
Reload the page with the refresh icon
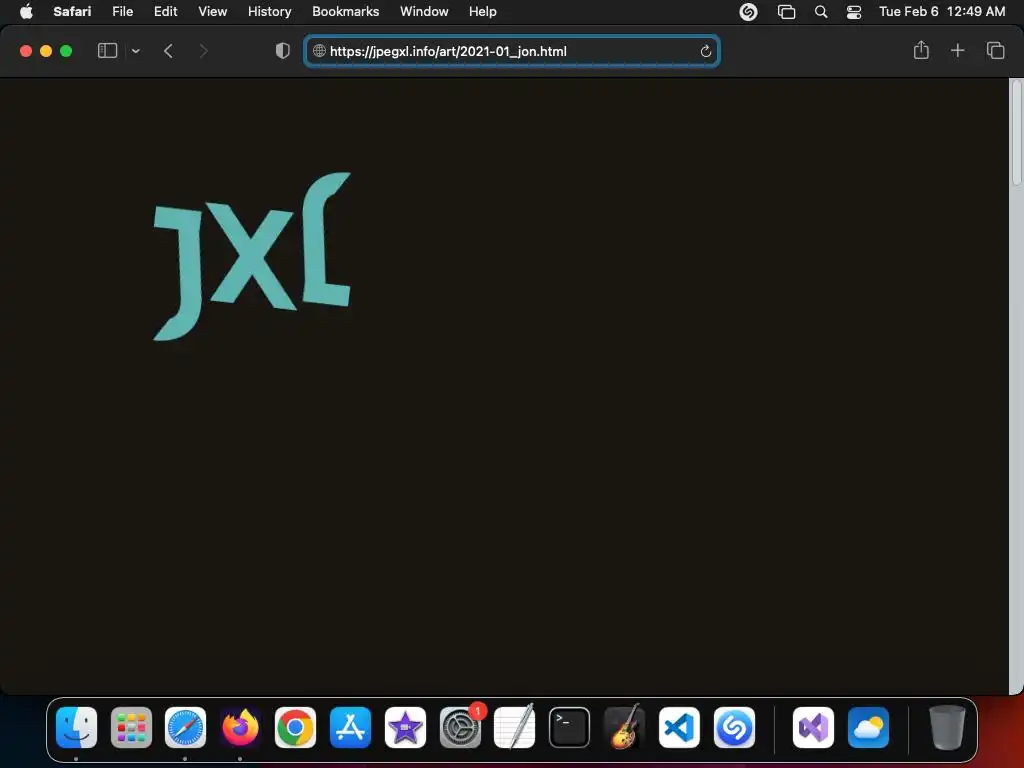click(x=705, y=51)
